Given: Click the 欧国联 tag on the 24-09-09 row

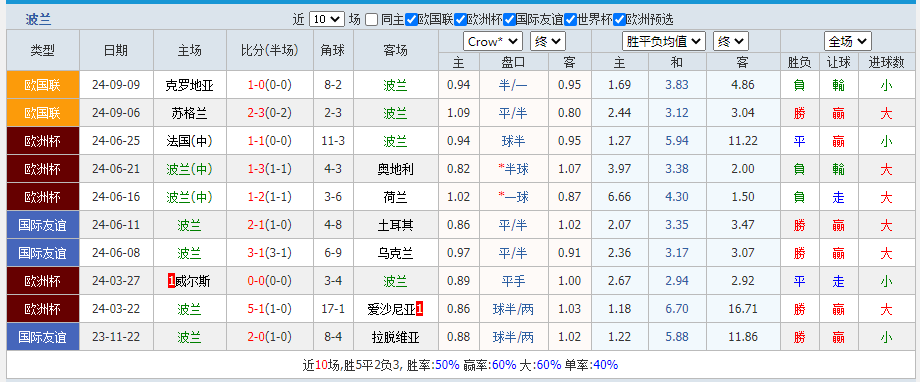Looking at the screenshot, I should coord(43,85).
